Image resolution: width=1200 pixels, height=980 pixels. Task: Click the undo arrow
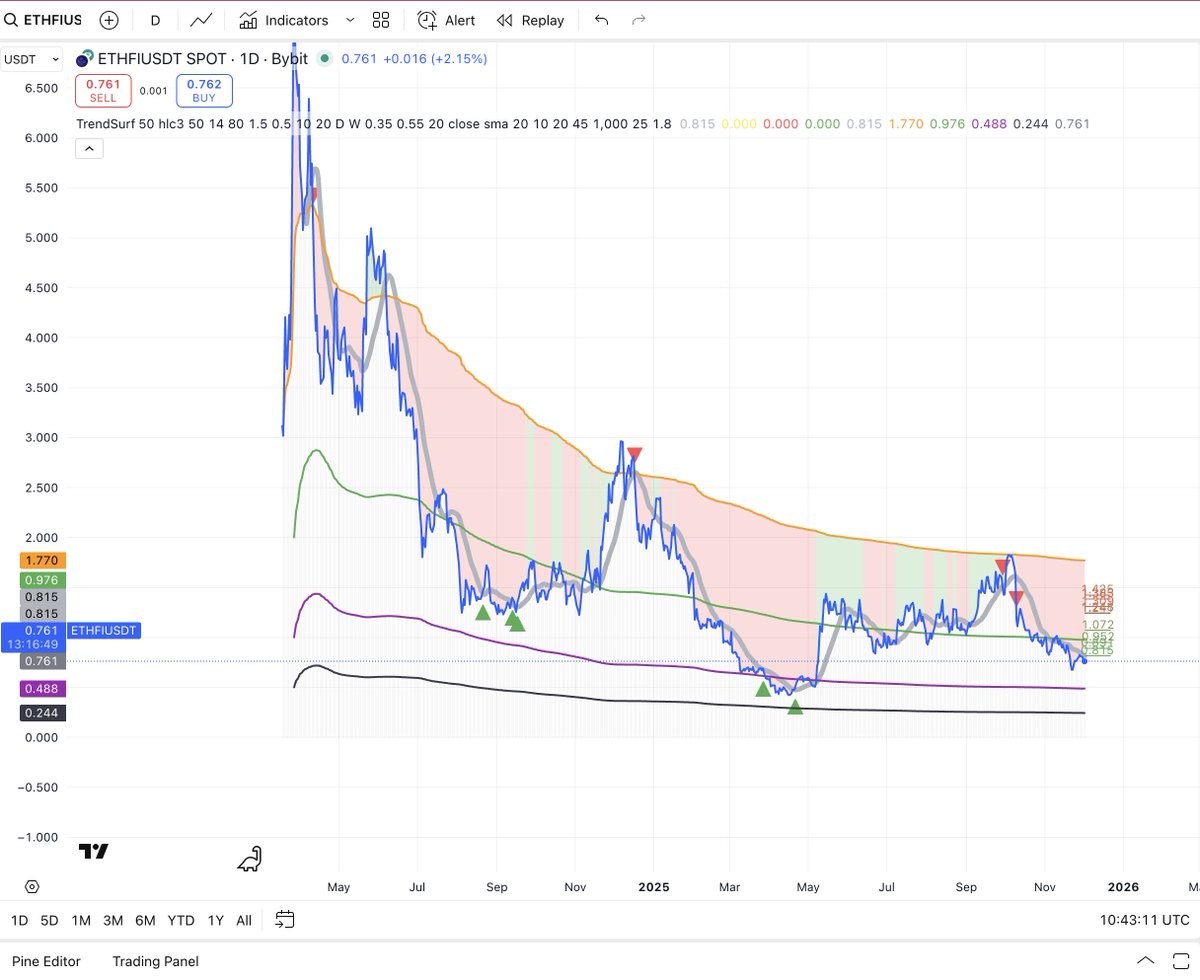[x=601, y=19]
